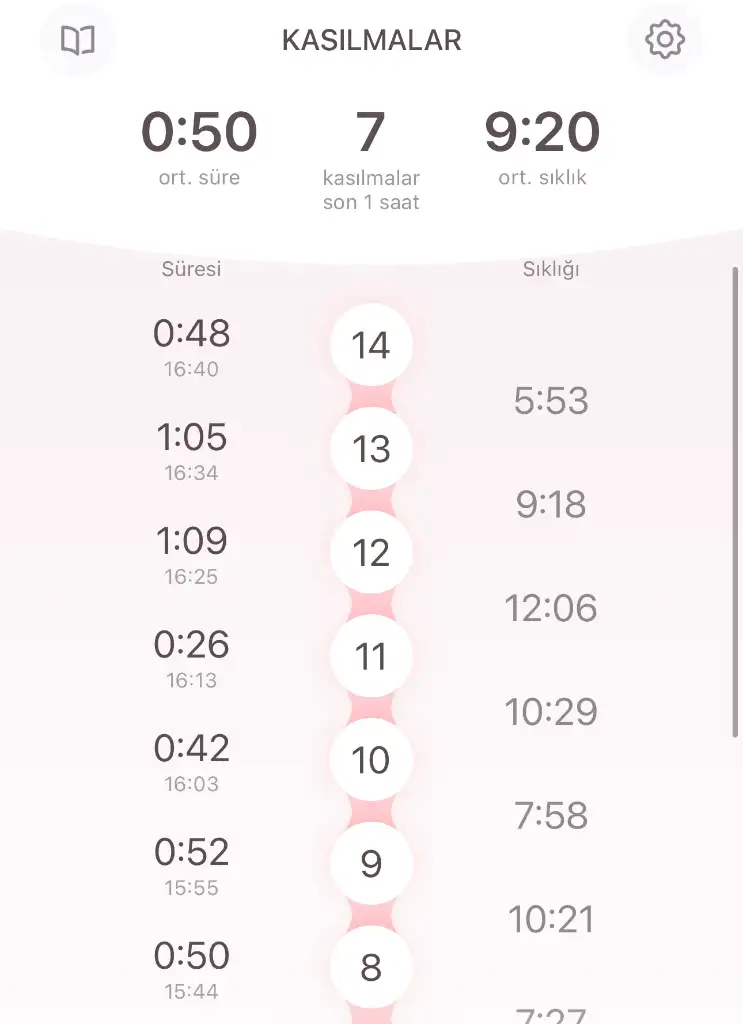The width and height of the screenshot is (743, 1024).
Task: Tap the 7 contractions last hour counter
Action: pos(371,160)
